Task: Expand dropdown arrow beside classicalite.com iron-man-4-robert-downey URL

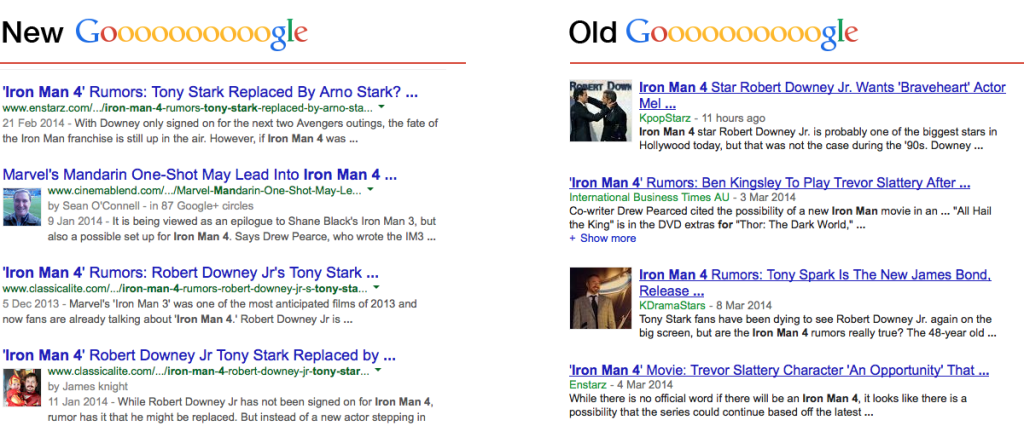Action: pyautogui.click(x=377, y=370)
